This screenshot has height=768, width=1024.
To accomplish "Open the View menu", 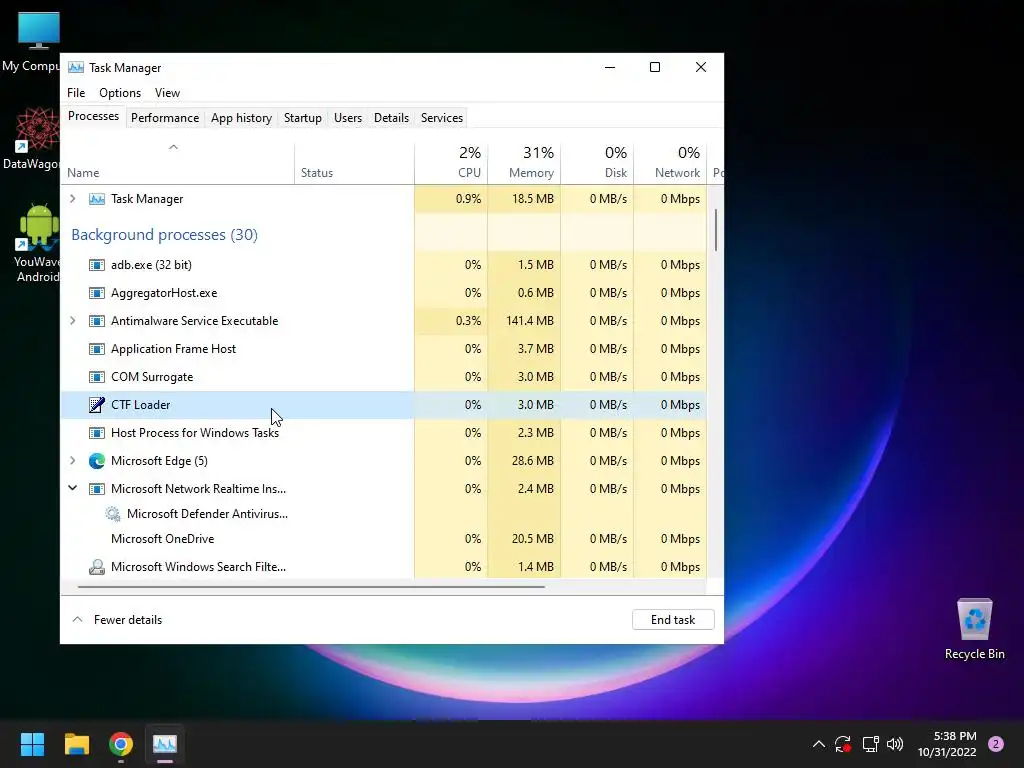I will coord(167,93).
